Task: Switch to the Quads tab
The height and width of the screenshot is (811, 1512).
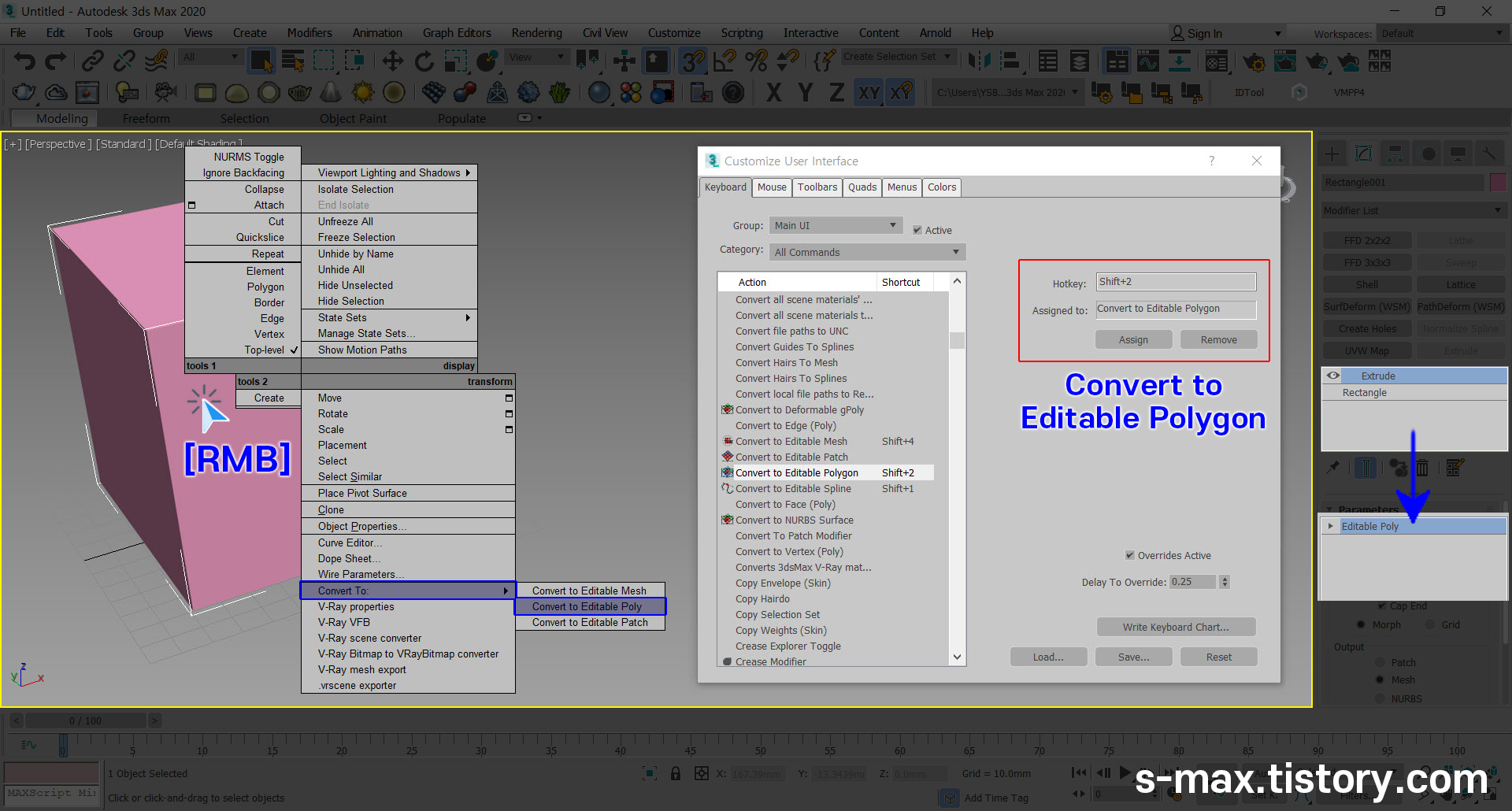Action: (862, 187)
